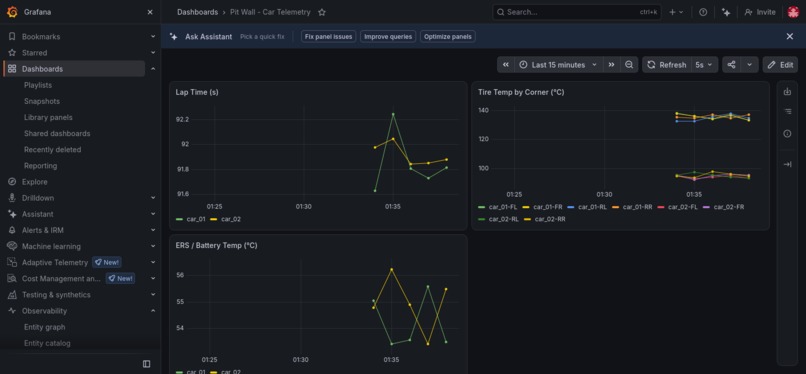
Task: Click the Optimize panels button
Action: (448, 36)
